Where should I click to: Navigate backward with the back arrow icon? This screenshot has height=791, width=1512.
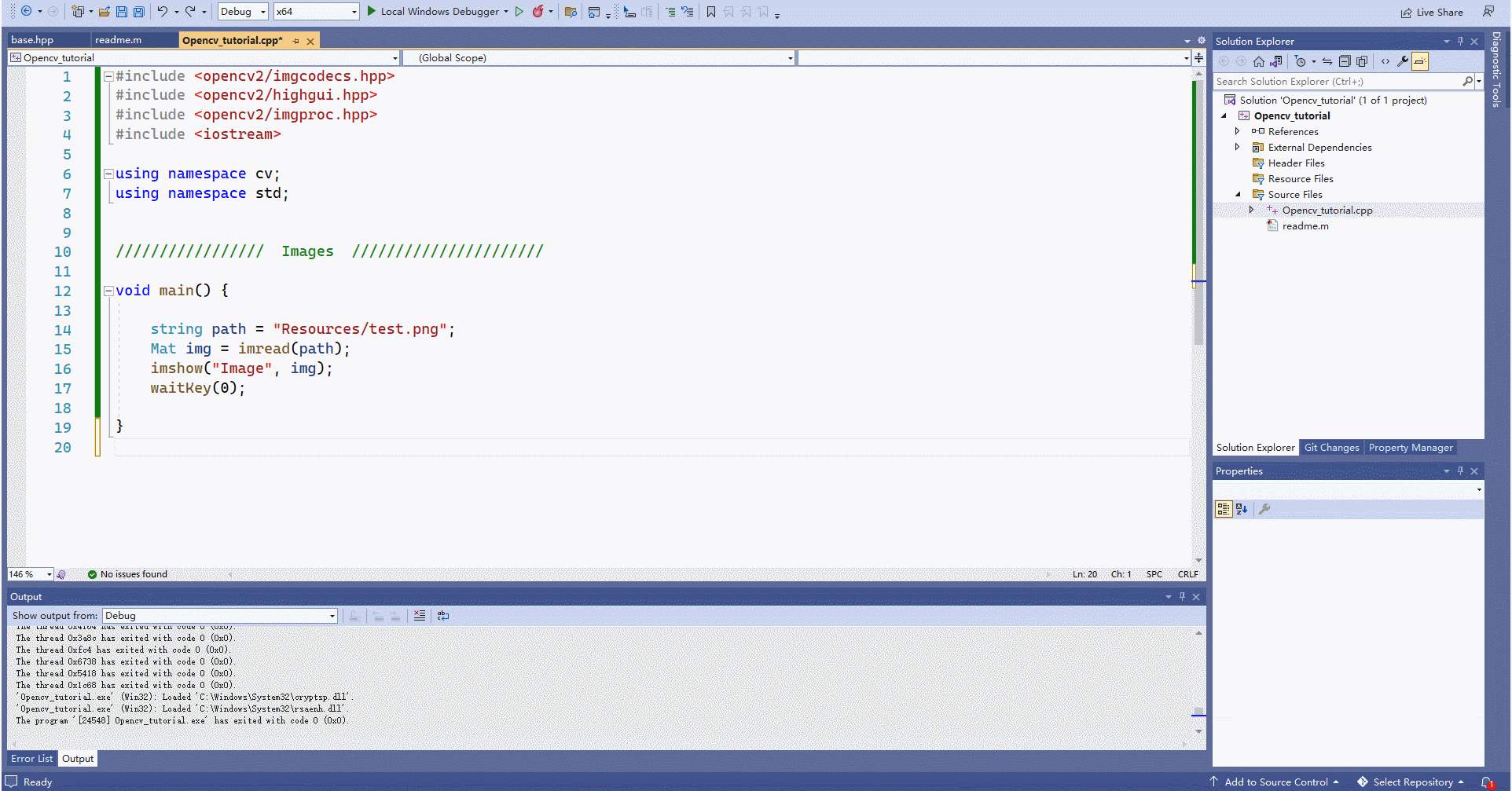point(26,11)
